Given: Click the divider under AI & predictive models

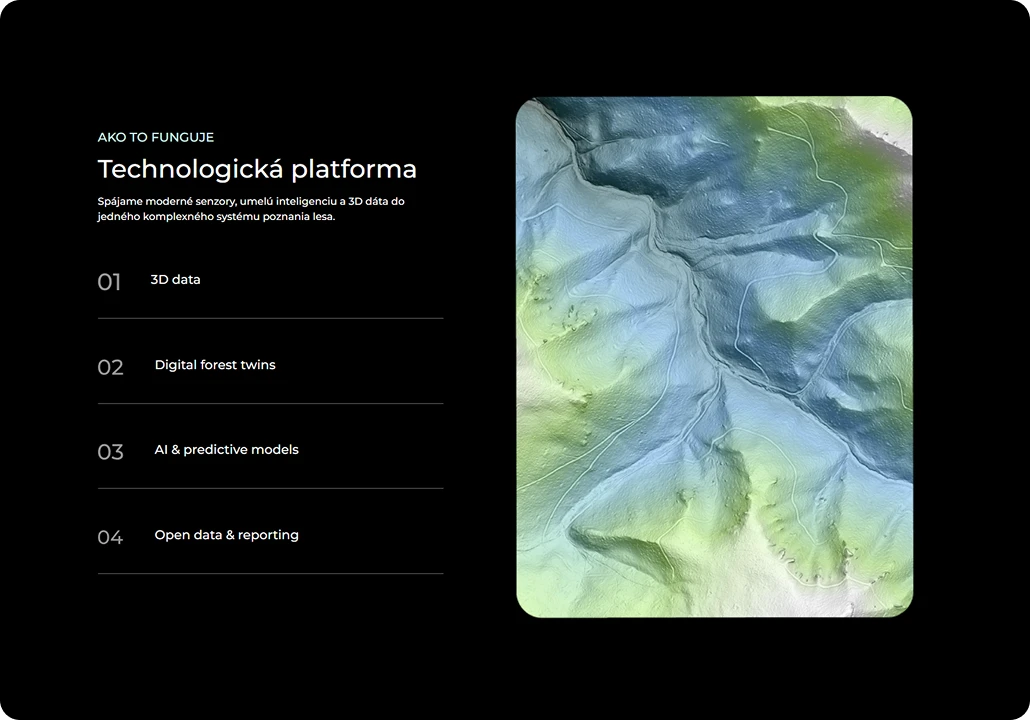Looking at the screenshot, I should pos(270,488).
